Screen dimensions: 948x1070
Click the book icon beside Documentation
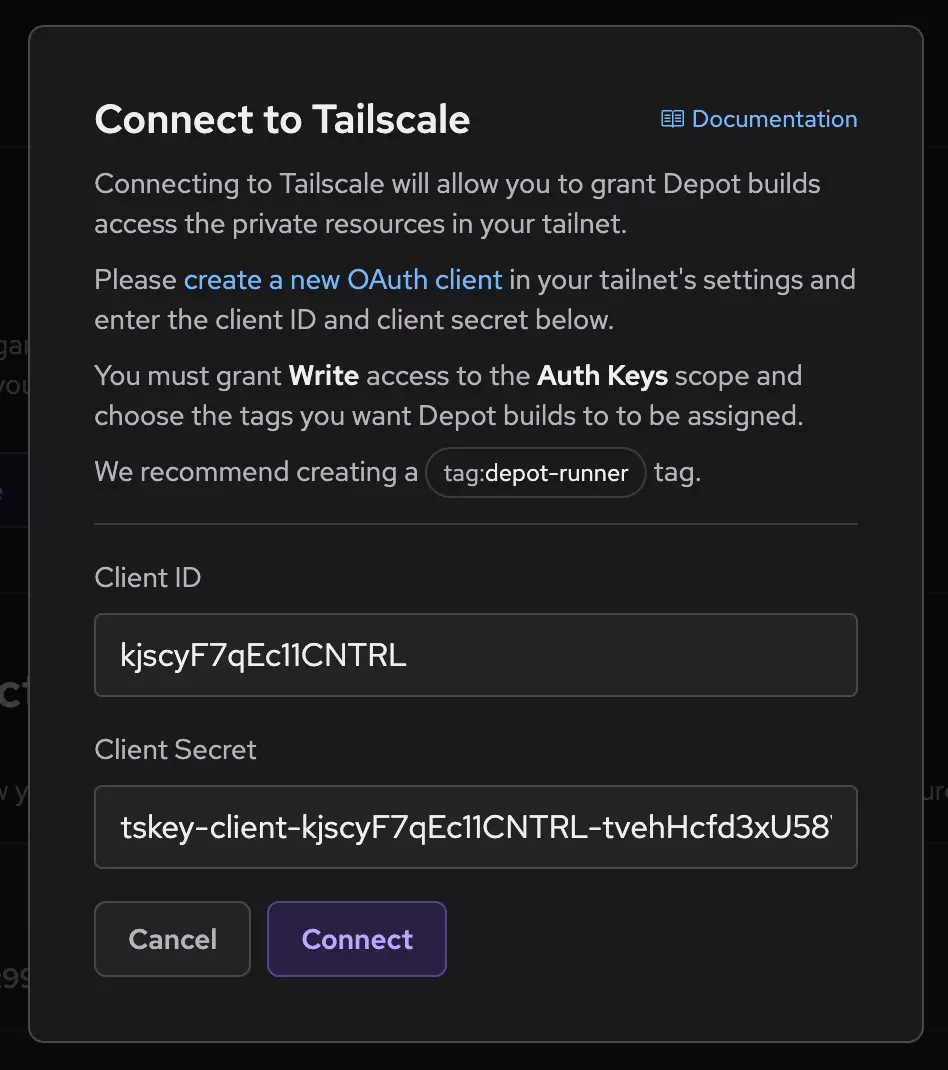pos(672,119)
